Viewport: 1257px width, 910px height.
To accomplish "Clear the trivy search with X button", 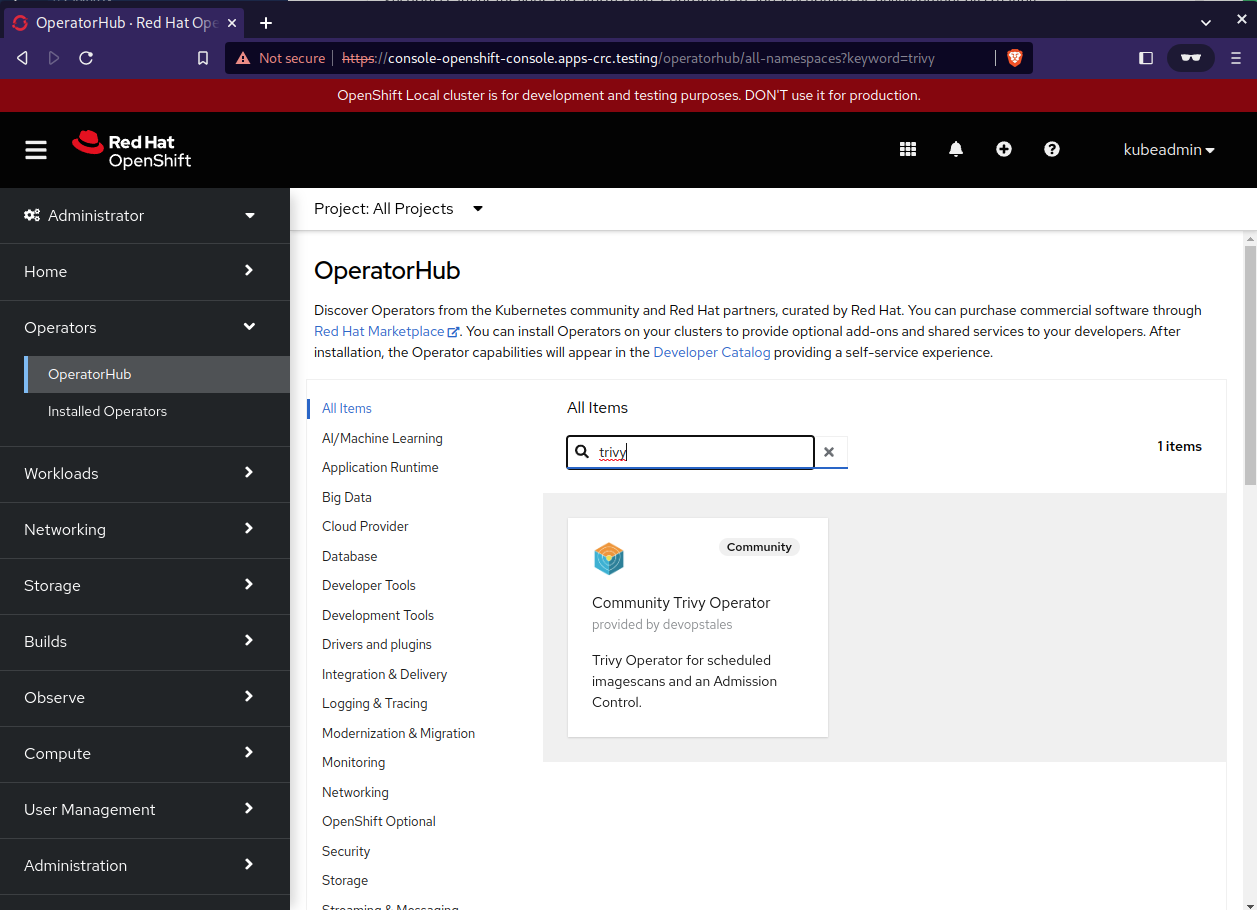I will pyautogui.click(x=829, y=452).
